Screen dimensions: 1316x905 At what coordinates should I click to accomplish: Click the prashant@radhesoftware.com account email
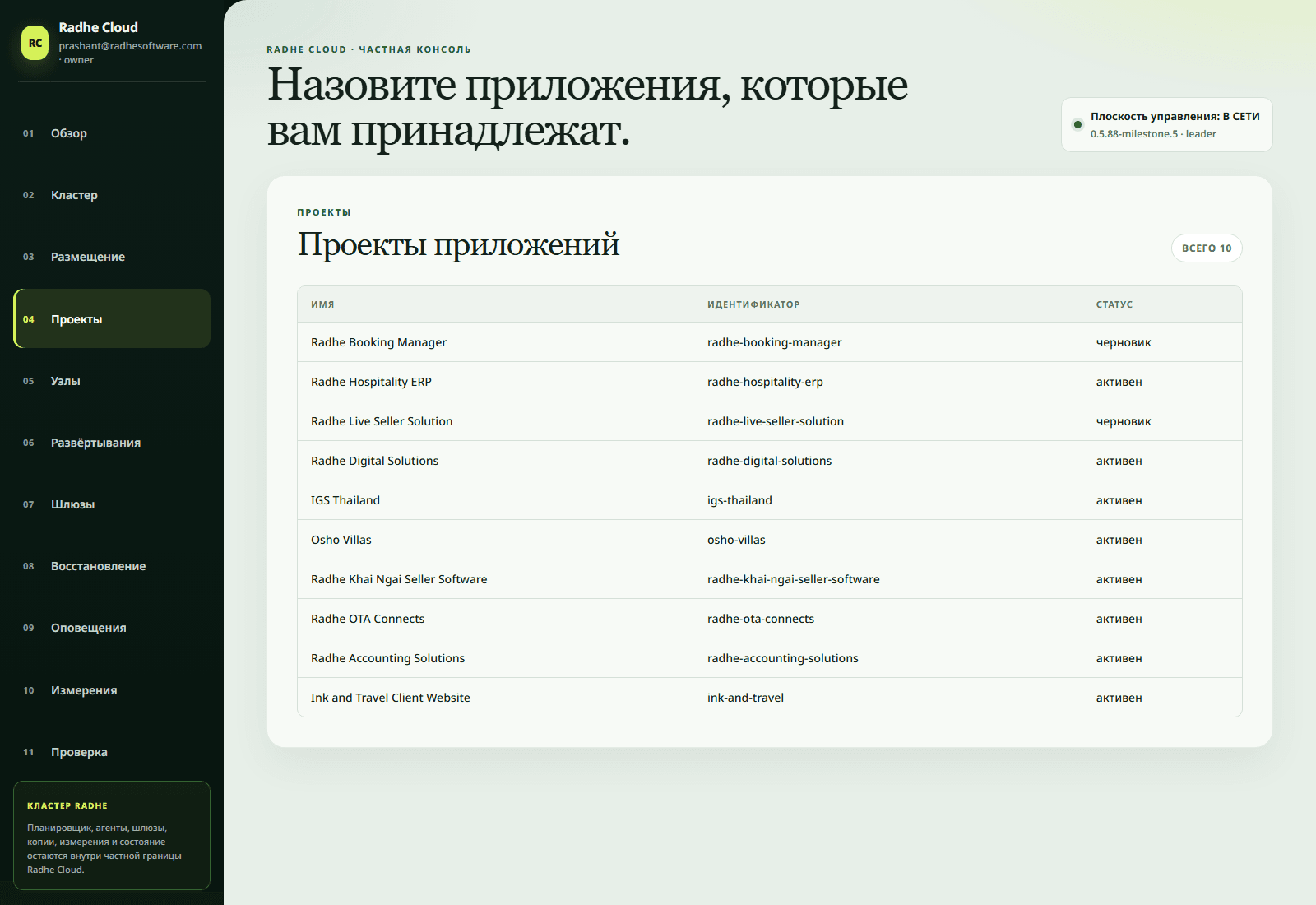coord(130,46)
